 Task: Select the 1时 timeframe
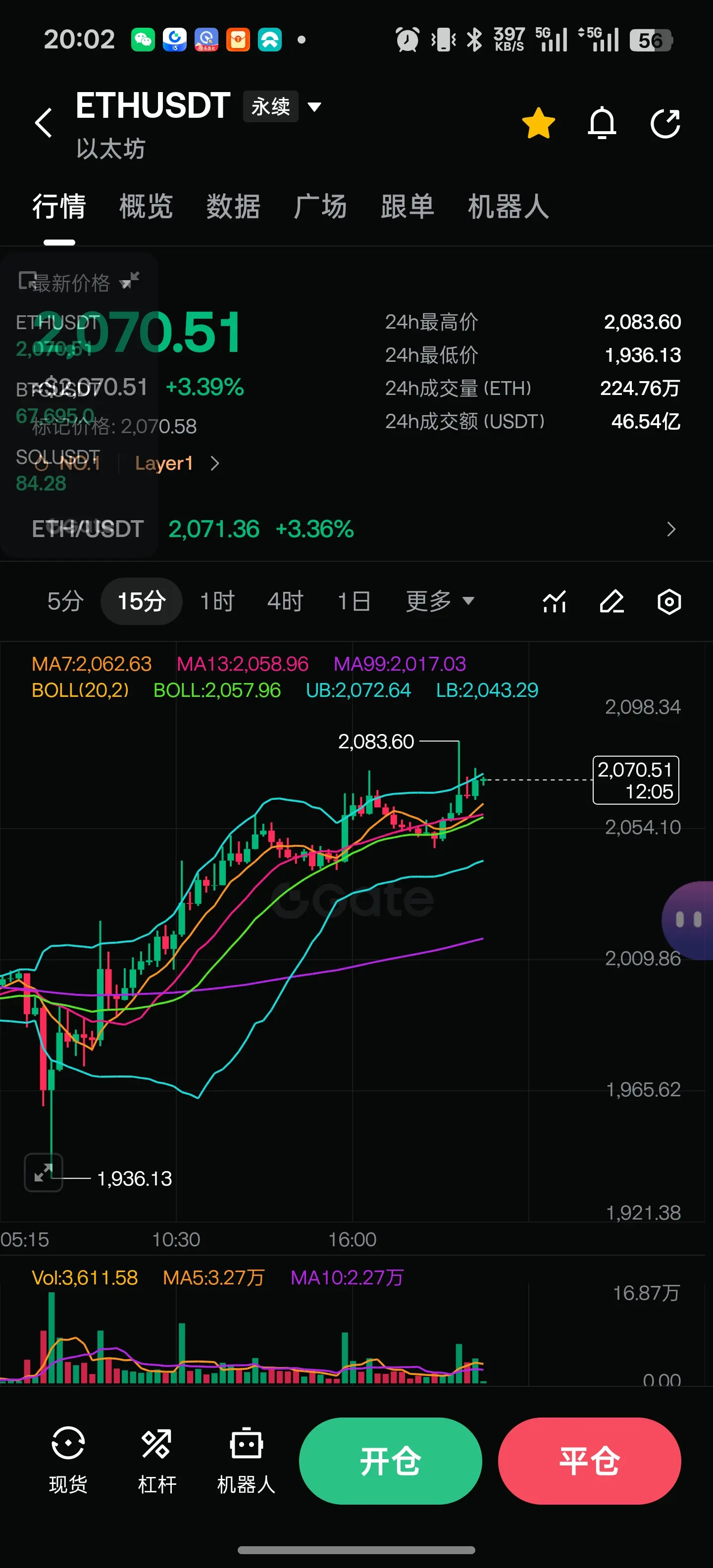coord(217,601)
